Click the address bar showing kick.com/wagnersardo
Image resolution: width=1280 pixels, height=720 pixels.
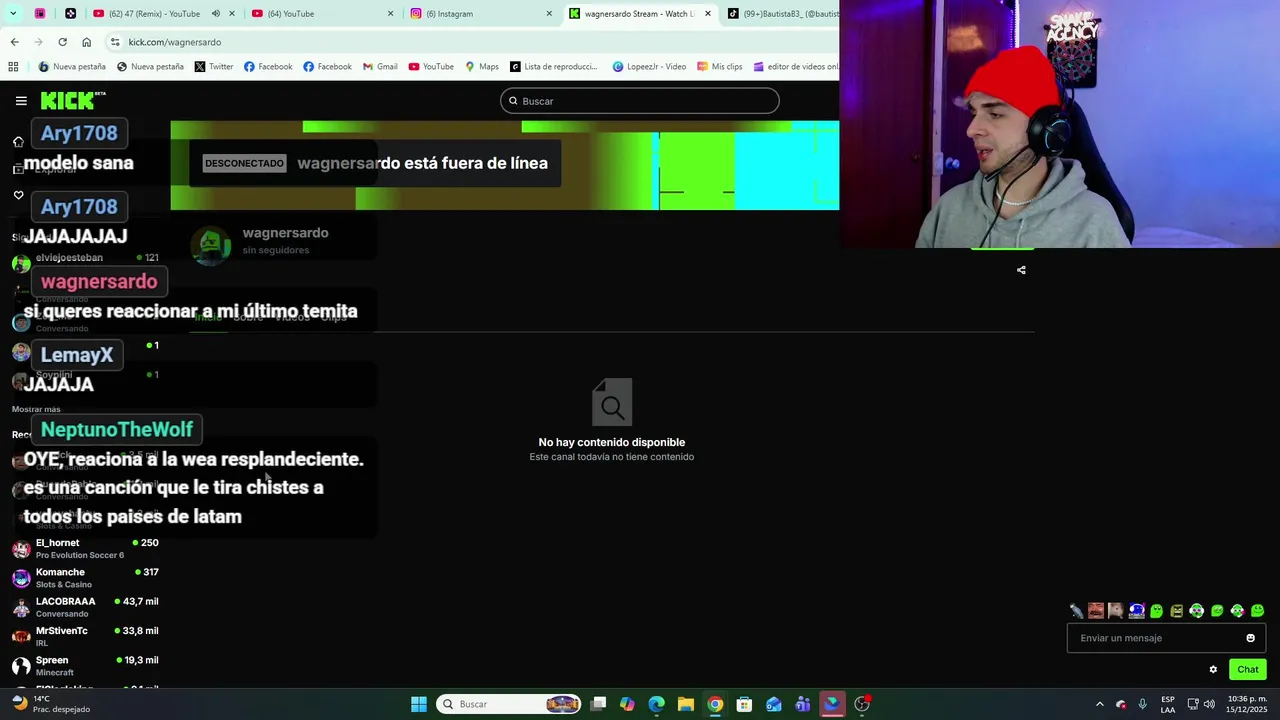click(470, 42)
